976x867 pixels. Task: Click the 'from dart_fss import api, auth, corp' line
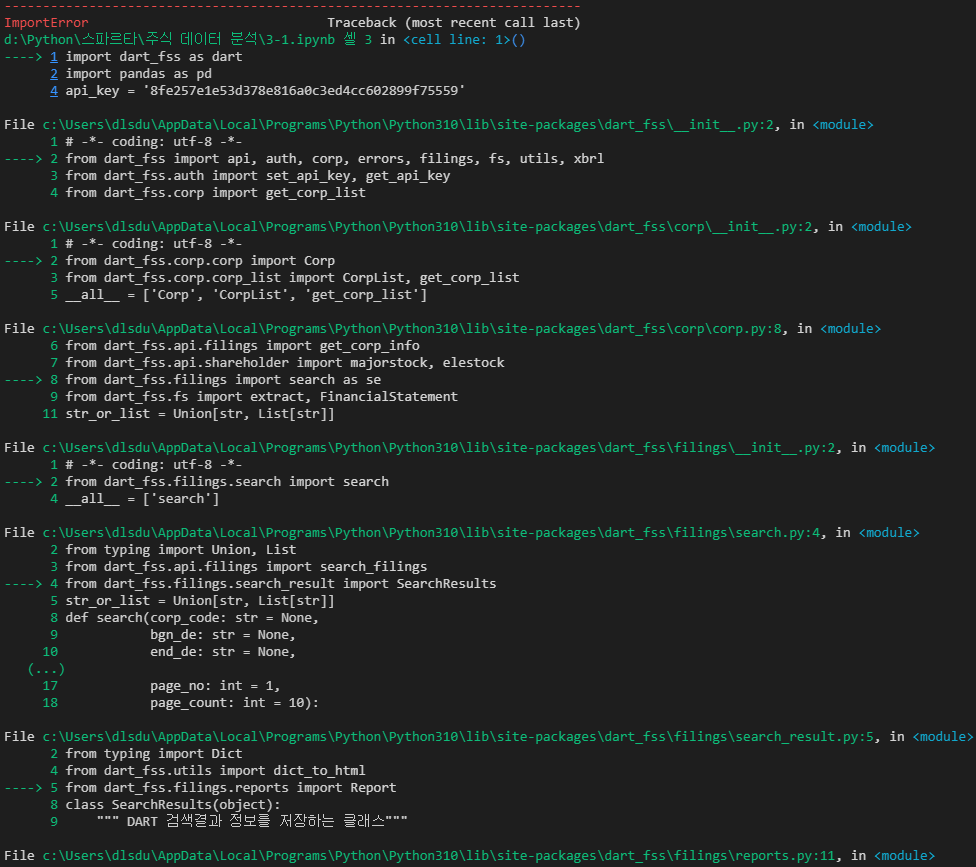334,159
